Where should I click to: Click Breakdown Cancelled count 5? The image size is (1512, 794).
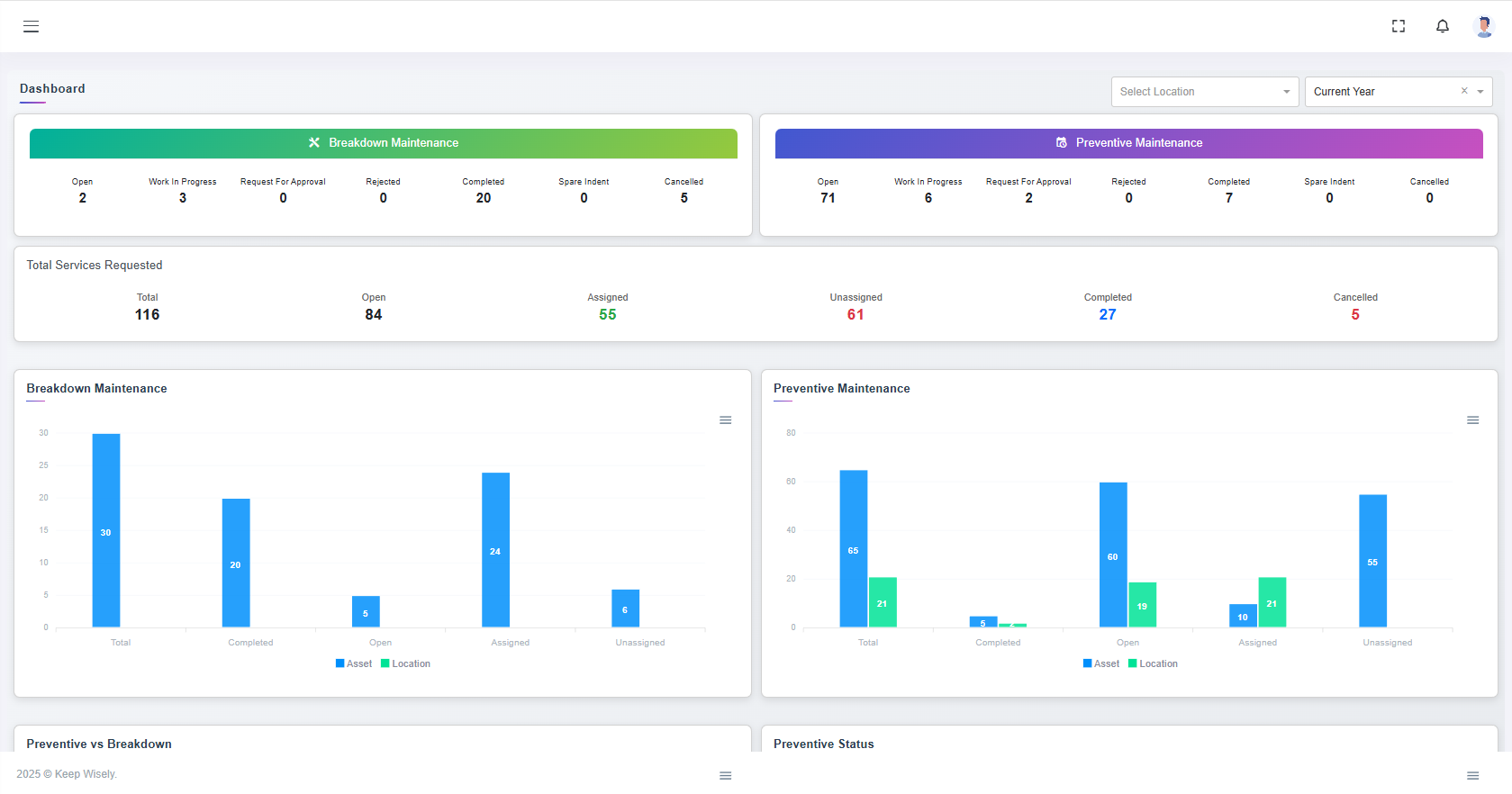click(x=684, y=198)
